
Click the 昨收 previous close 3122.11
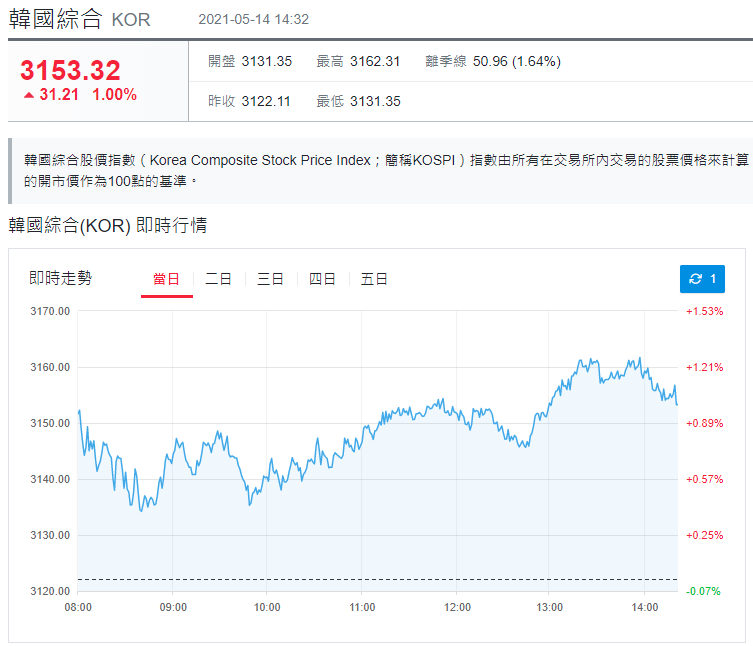coord(266,101)
